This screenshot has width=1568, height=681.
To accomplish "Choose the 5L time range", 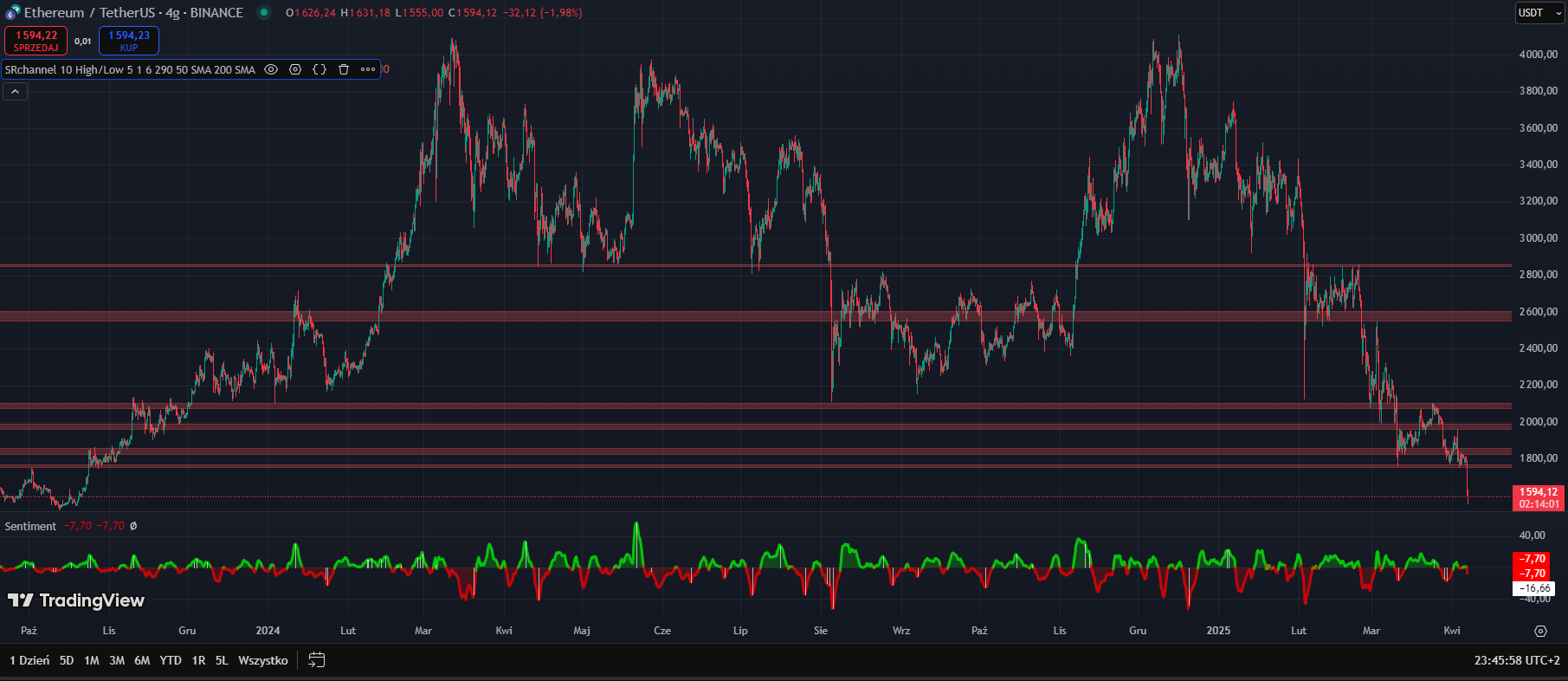I will coord(222,660).
